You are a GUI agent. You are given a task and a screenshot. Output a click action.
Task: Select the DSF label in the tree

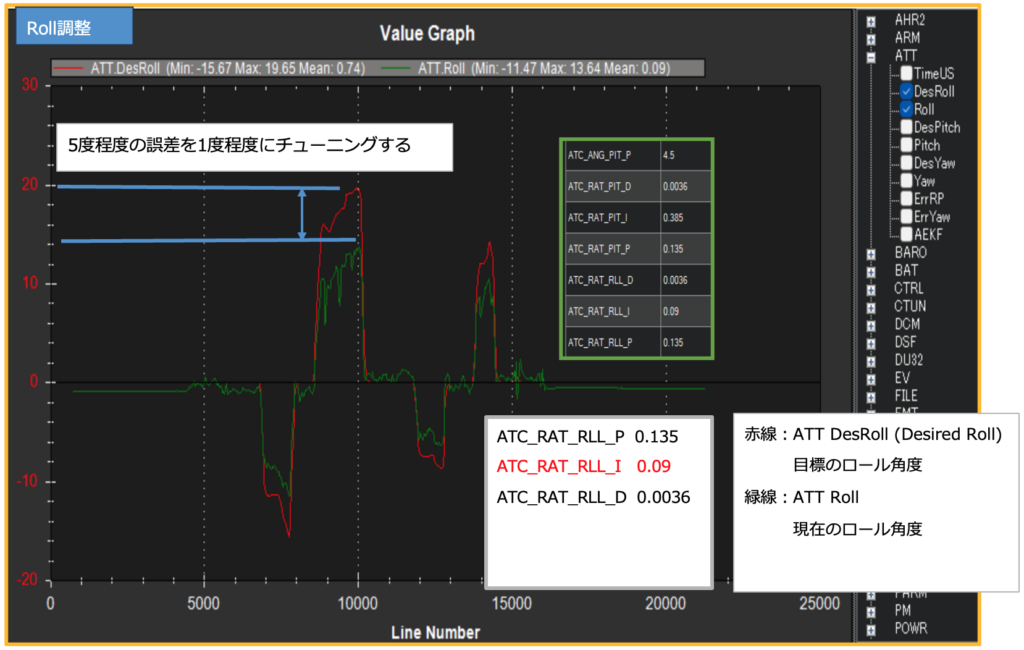click(x=905, y=342)
